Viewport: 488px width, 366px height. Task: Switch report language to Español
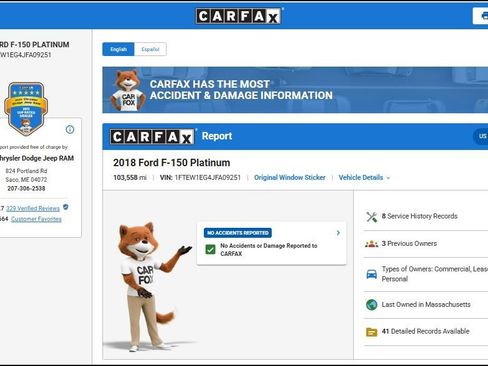(150, 49)
